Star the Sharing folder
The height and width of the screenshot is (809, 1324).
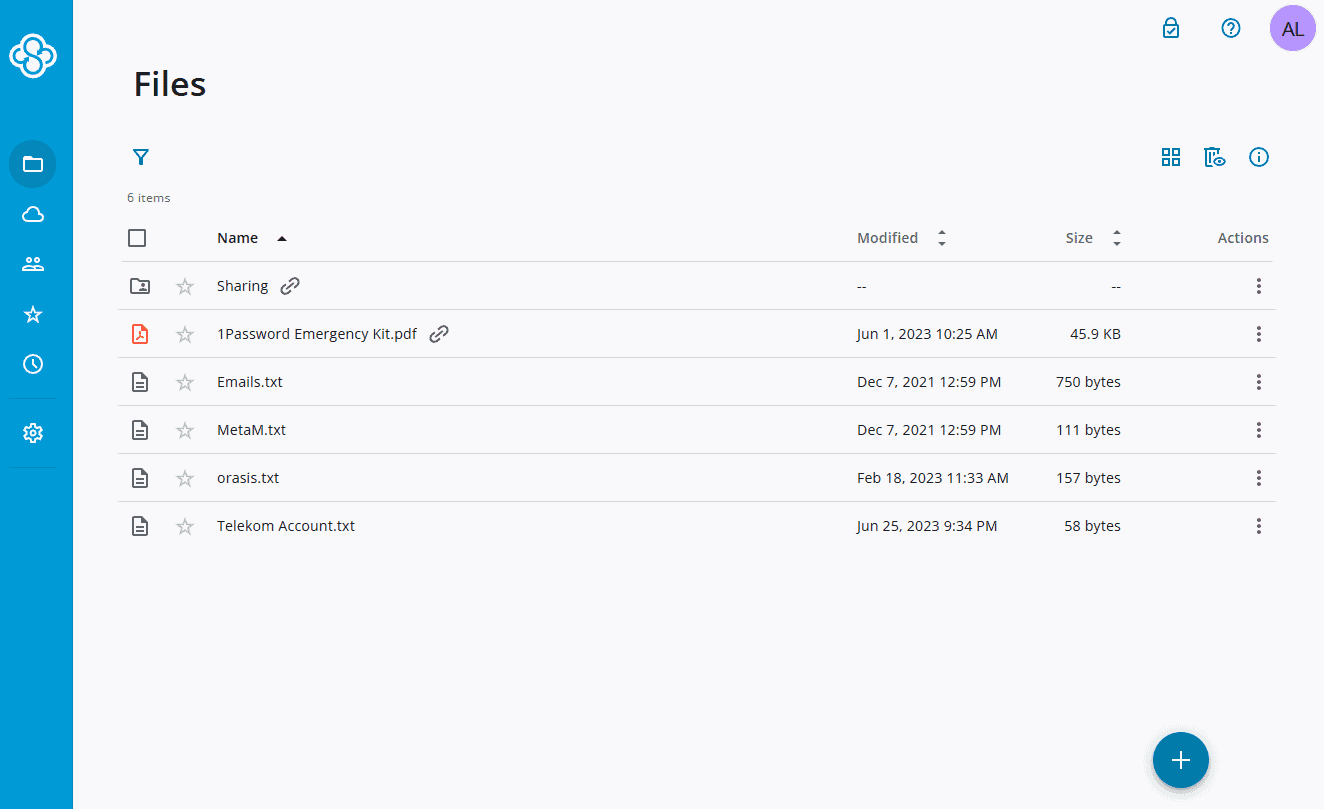(185, 286)
